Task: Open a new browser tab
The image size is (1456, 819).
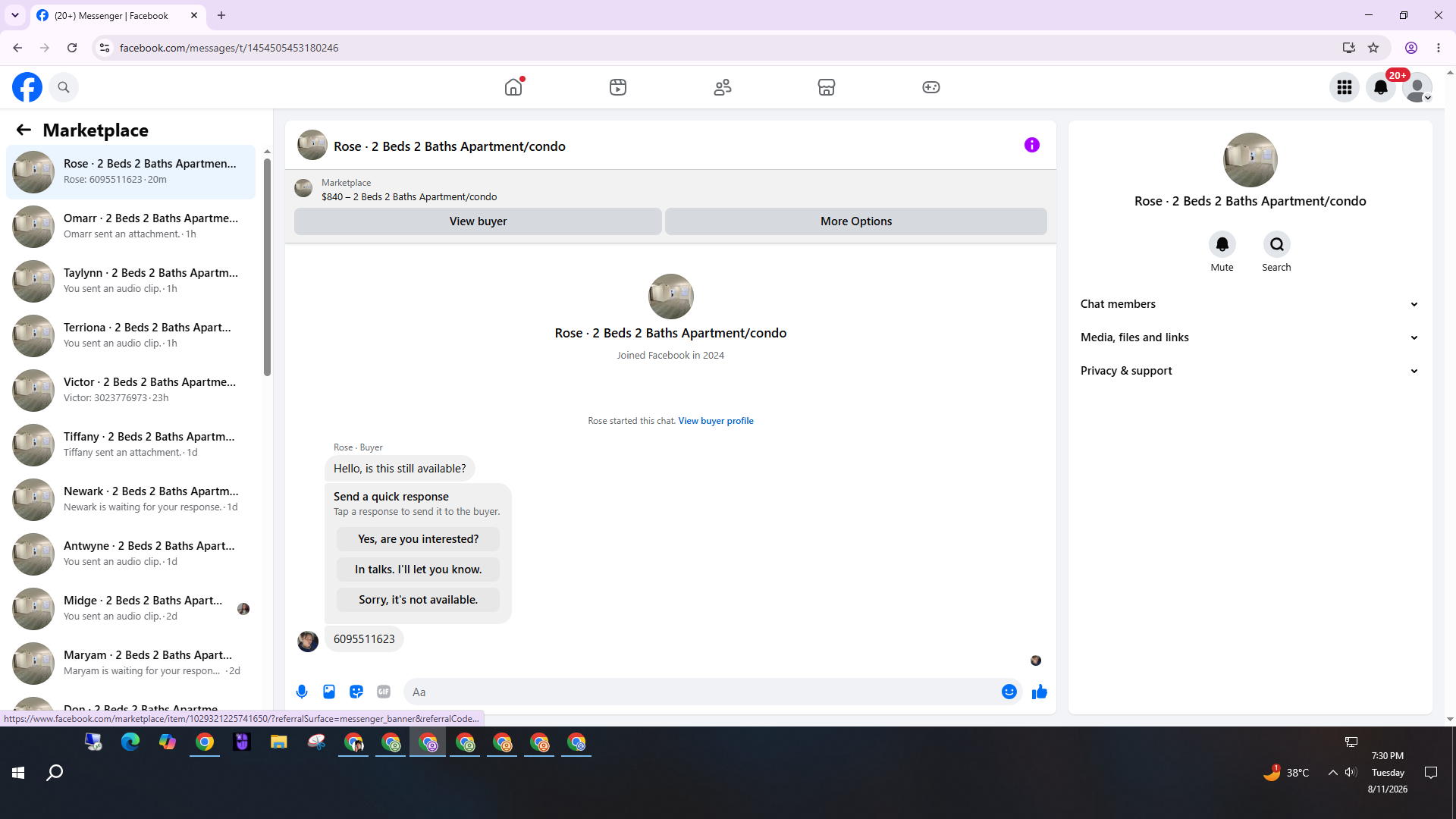Action: pyautogui.click(x=221, y=15)
